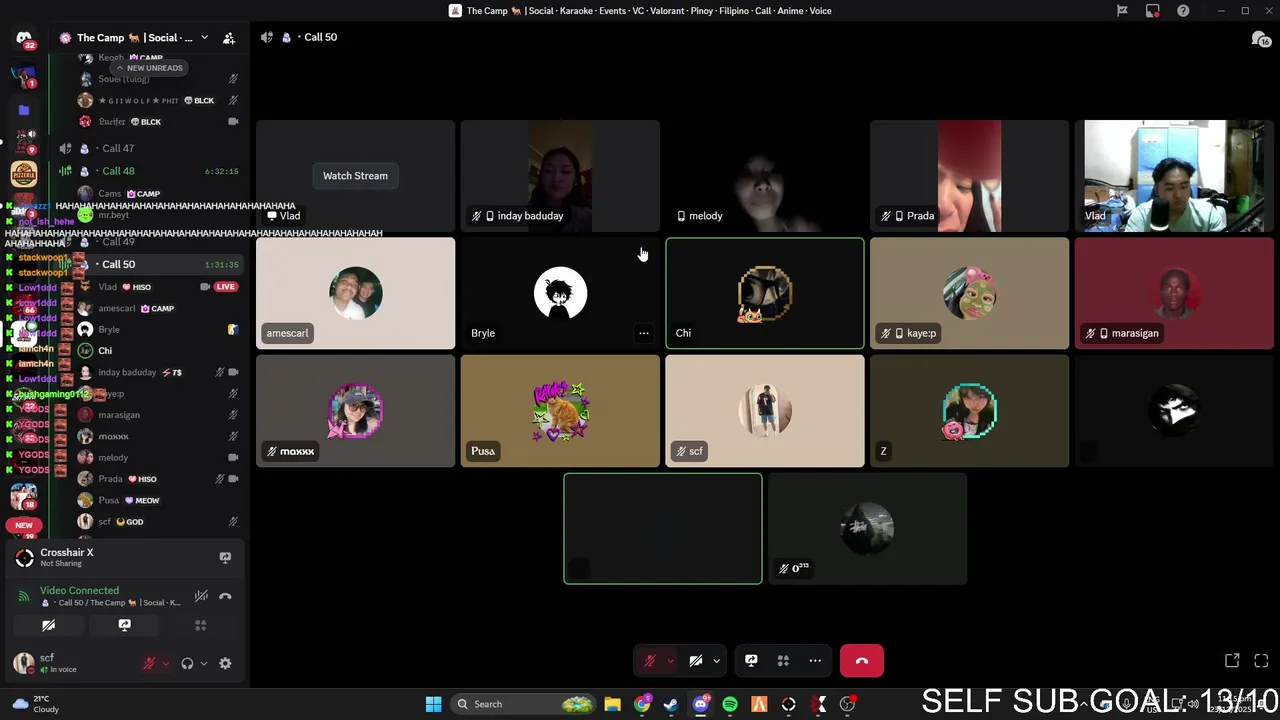
Task: Select the Call 48 voice channel
Action: coord(118,171)
